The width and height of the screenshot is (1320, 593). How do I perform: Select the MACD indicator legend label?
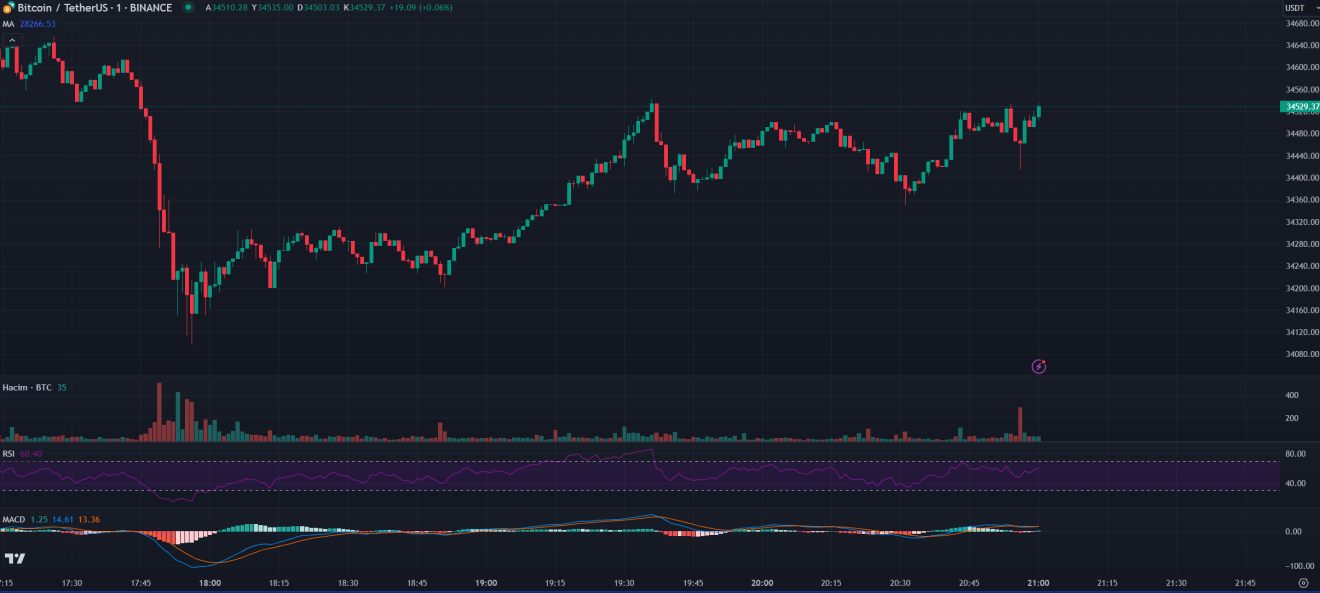coord(14,520)
